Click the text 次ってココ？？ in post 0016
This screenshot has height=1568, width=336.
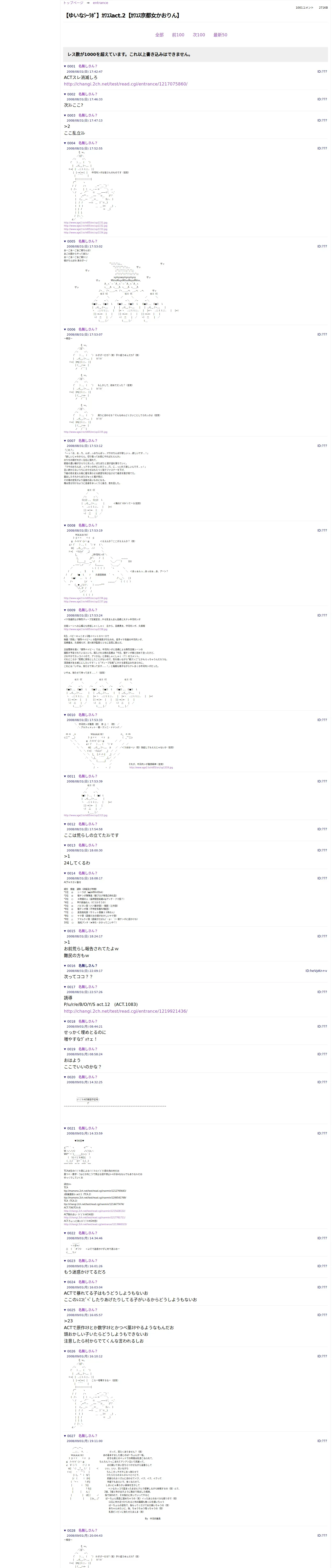[x=79, y=976]
